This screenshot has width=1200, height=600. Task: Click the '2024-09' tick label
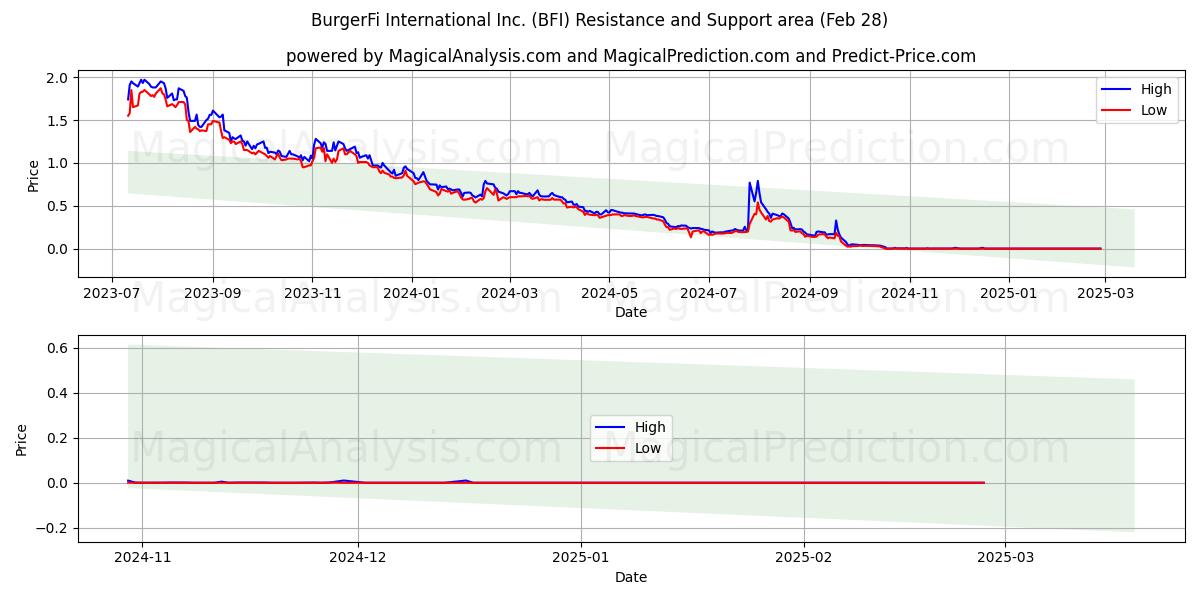pyautogui.click(x=809, y=293)
